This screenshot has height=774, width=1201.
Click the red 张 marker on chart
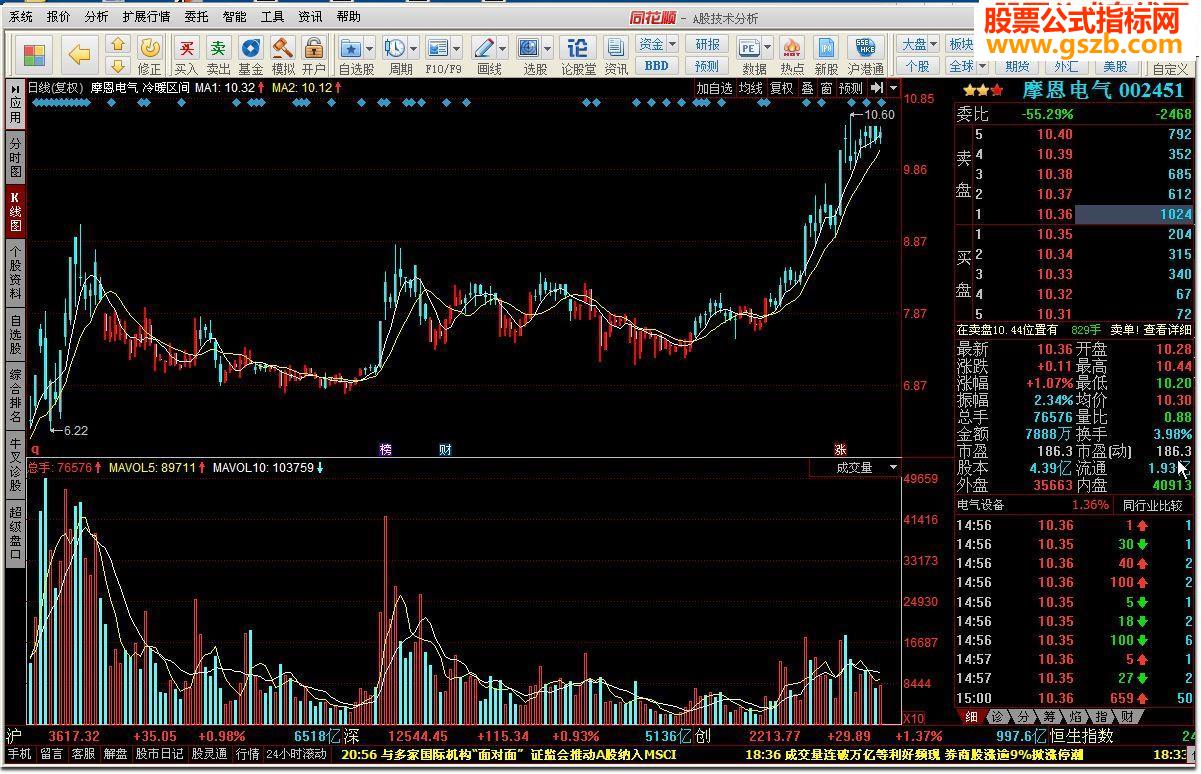pos(840,450)
